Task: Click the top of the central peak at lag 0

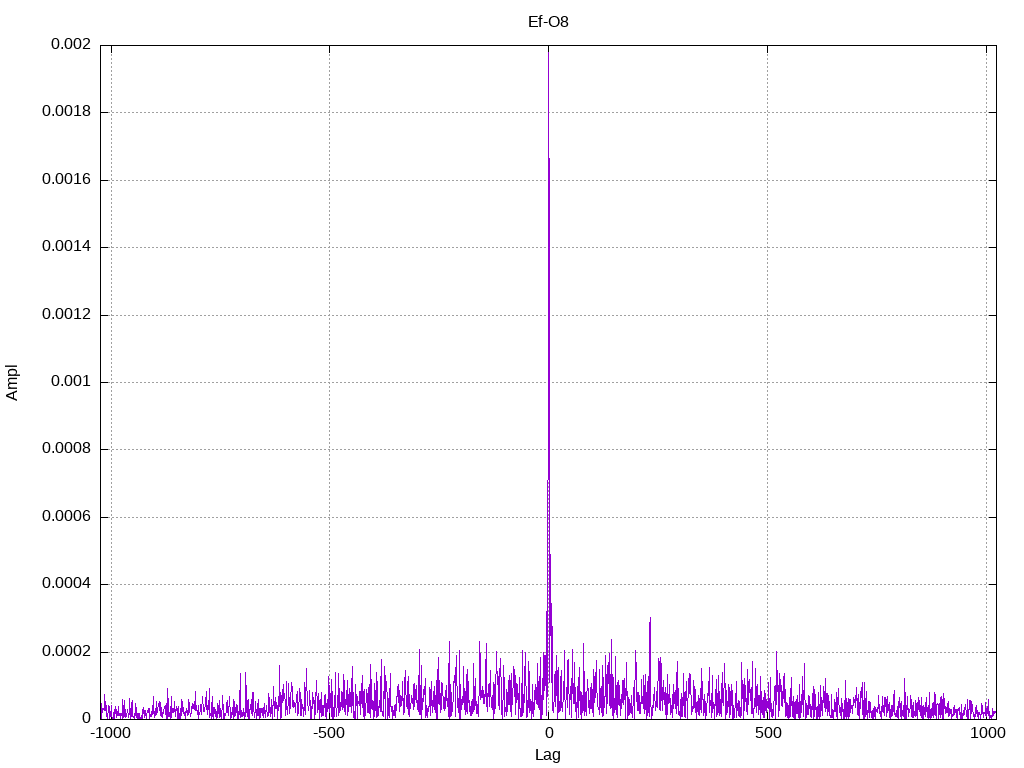Action: (548, 48)
